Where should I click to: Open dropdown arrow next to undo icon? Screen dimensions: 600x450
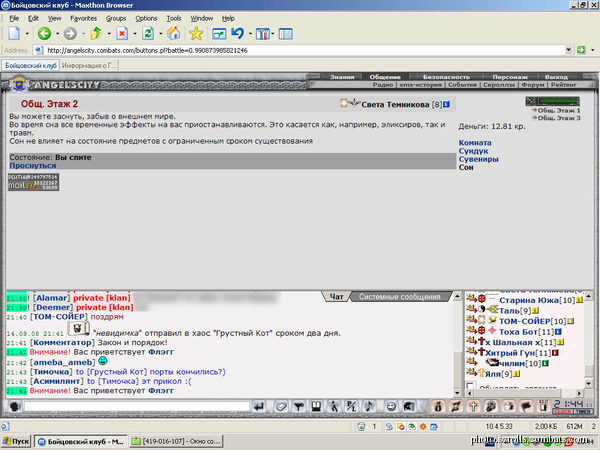tap(250, 34)
